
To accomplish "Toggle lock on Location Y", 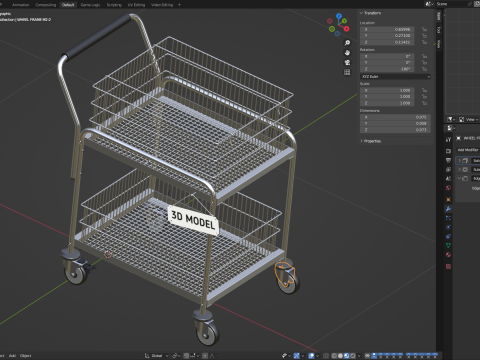I will point(424,36).
